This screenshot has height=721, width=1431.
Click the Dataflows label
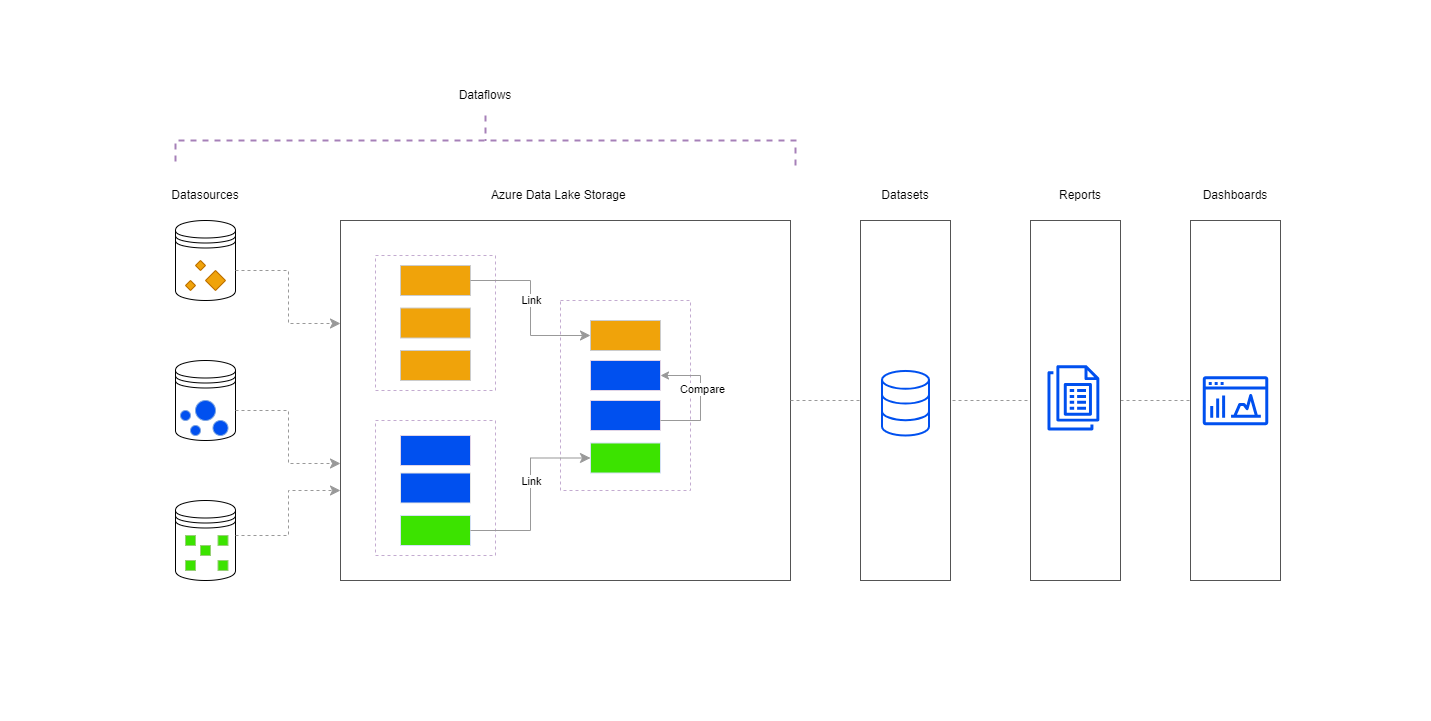(485, 95)
